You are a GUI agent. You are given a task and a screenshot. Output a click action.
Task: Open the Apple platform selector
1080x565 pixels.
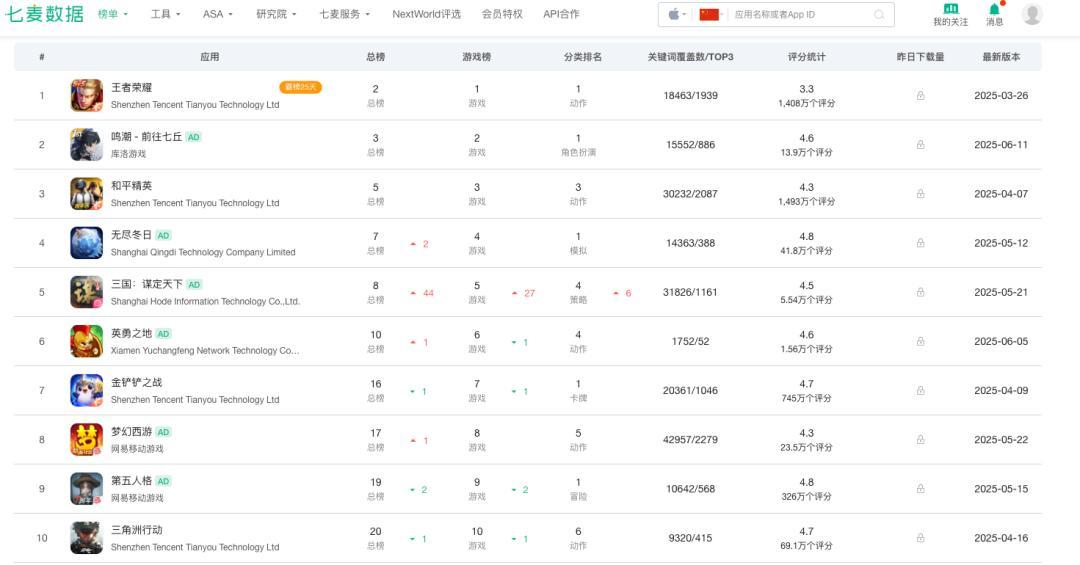click(677, 15)
